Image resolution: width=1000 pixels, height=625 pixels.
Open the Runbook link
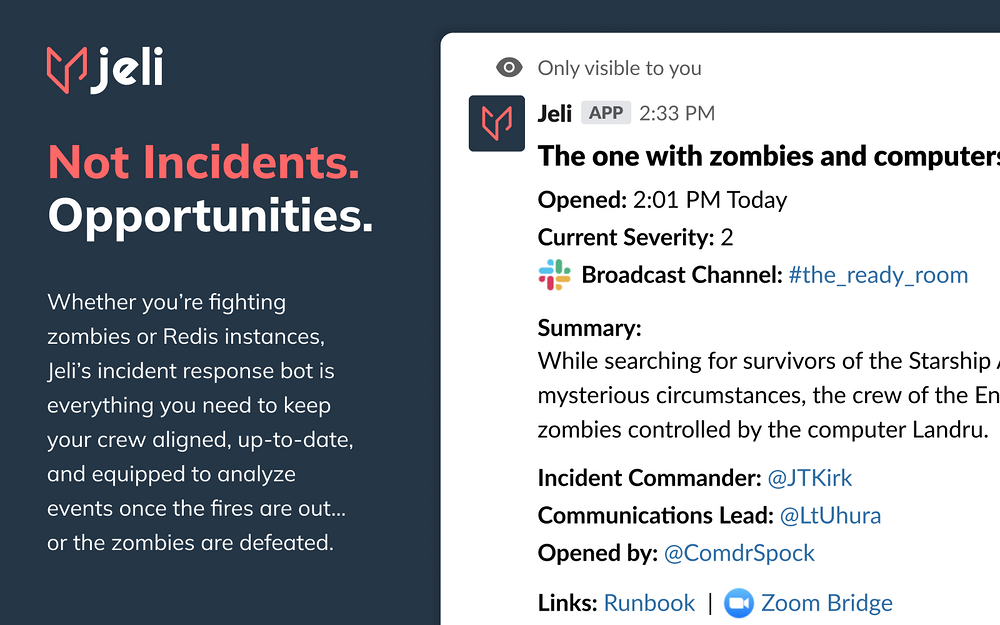649,603
